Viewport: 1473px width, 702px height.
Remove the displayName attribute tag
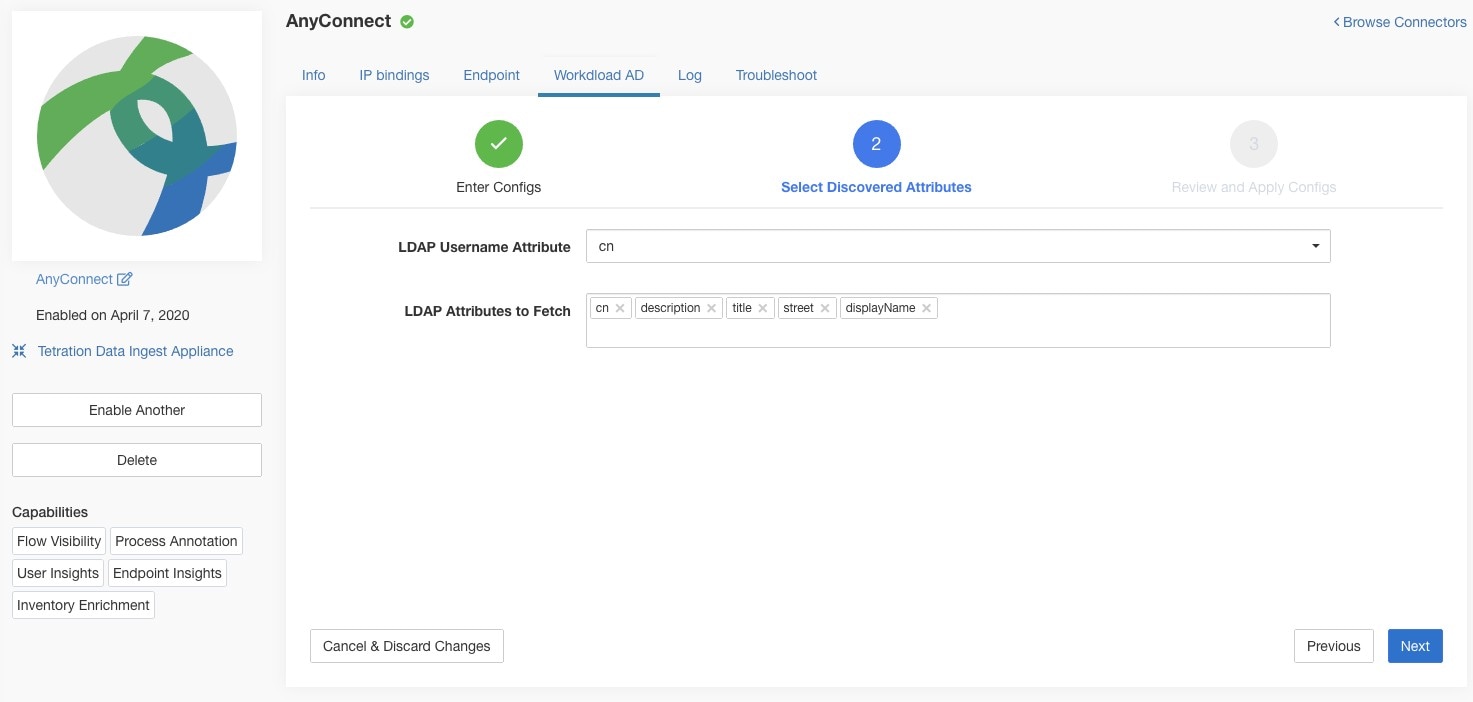pyautogui.click(x=927, y=308)
